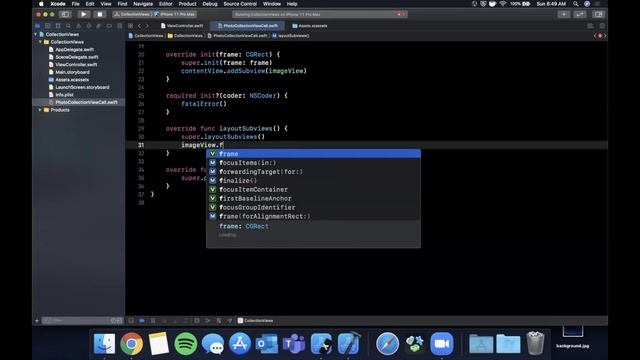Image resolution: width=640 pixels, height=360 pixels.
Task: Collapse the CollectionViews project root
Action: 36,35
